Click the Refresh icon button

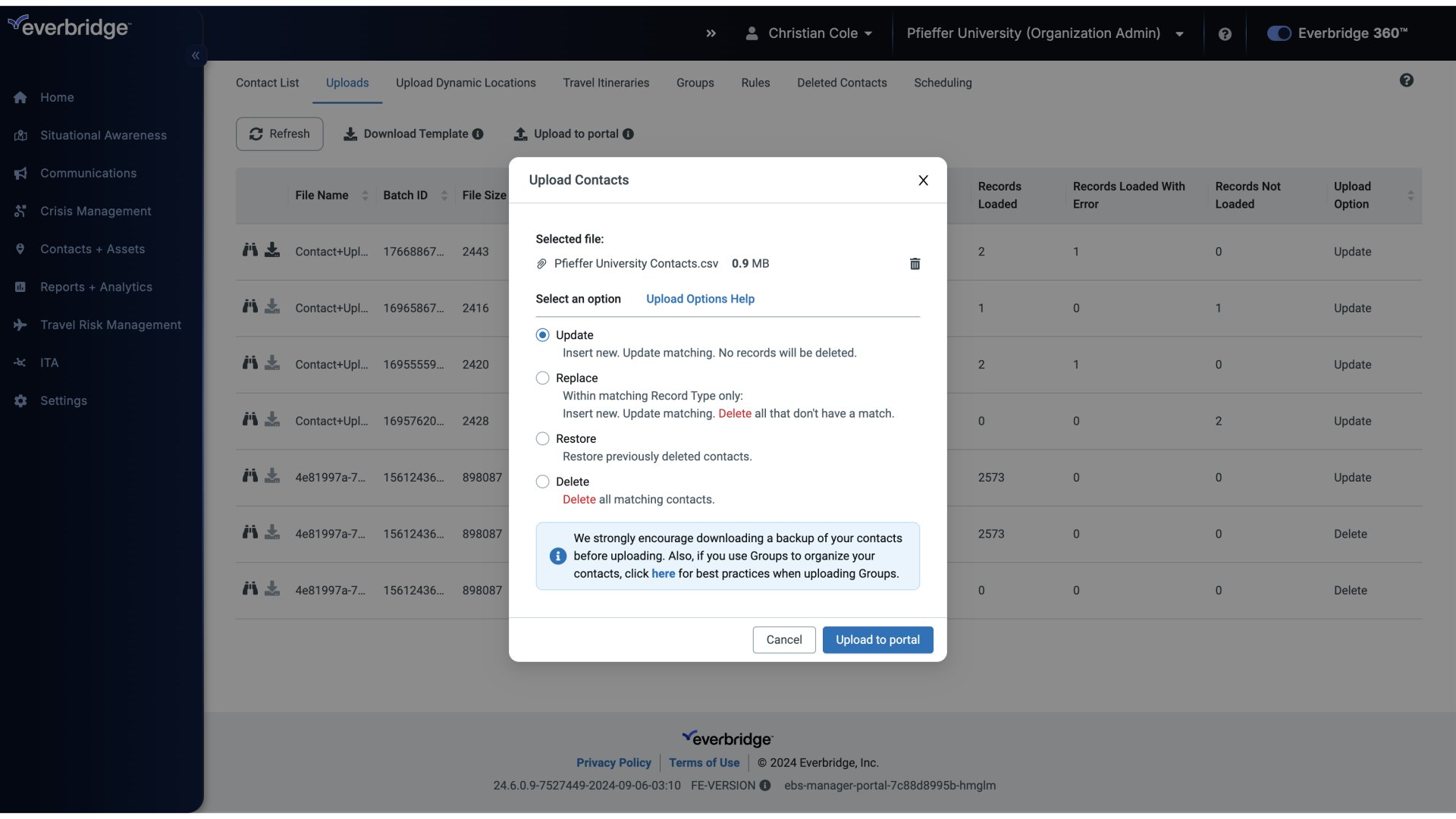tap(257, 131)
